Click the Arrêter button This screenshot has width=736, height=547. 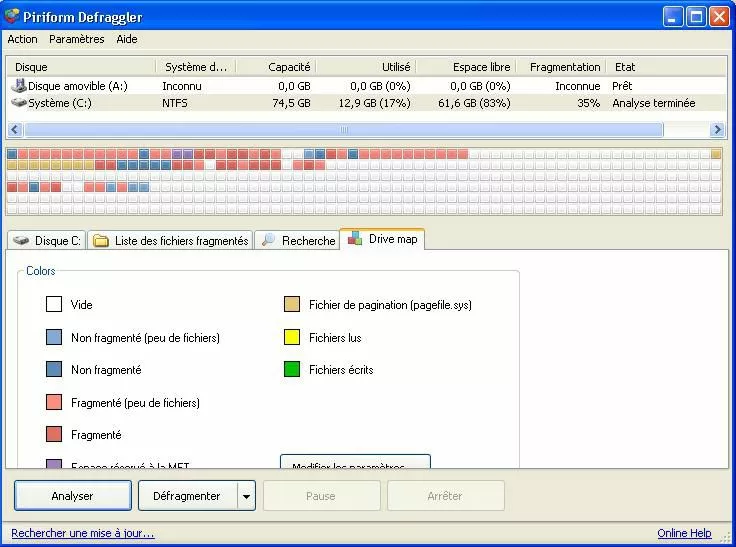pos(445,495)
